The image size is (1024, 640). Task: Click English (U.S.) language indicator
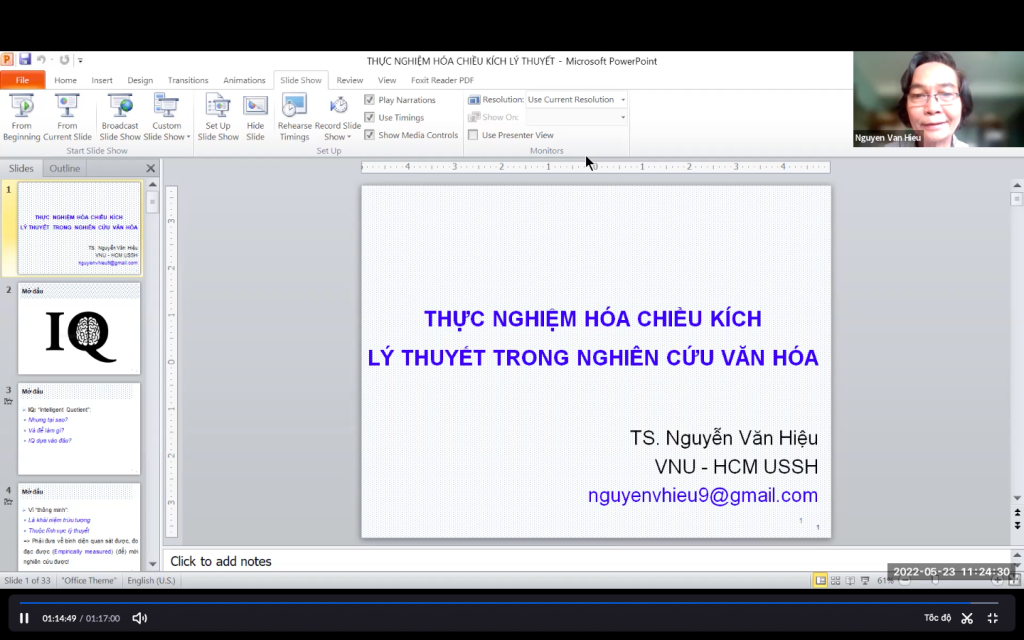coord(152,580)
